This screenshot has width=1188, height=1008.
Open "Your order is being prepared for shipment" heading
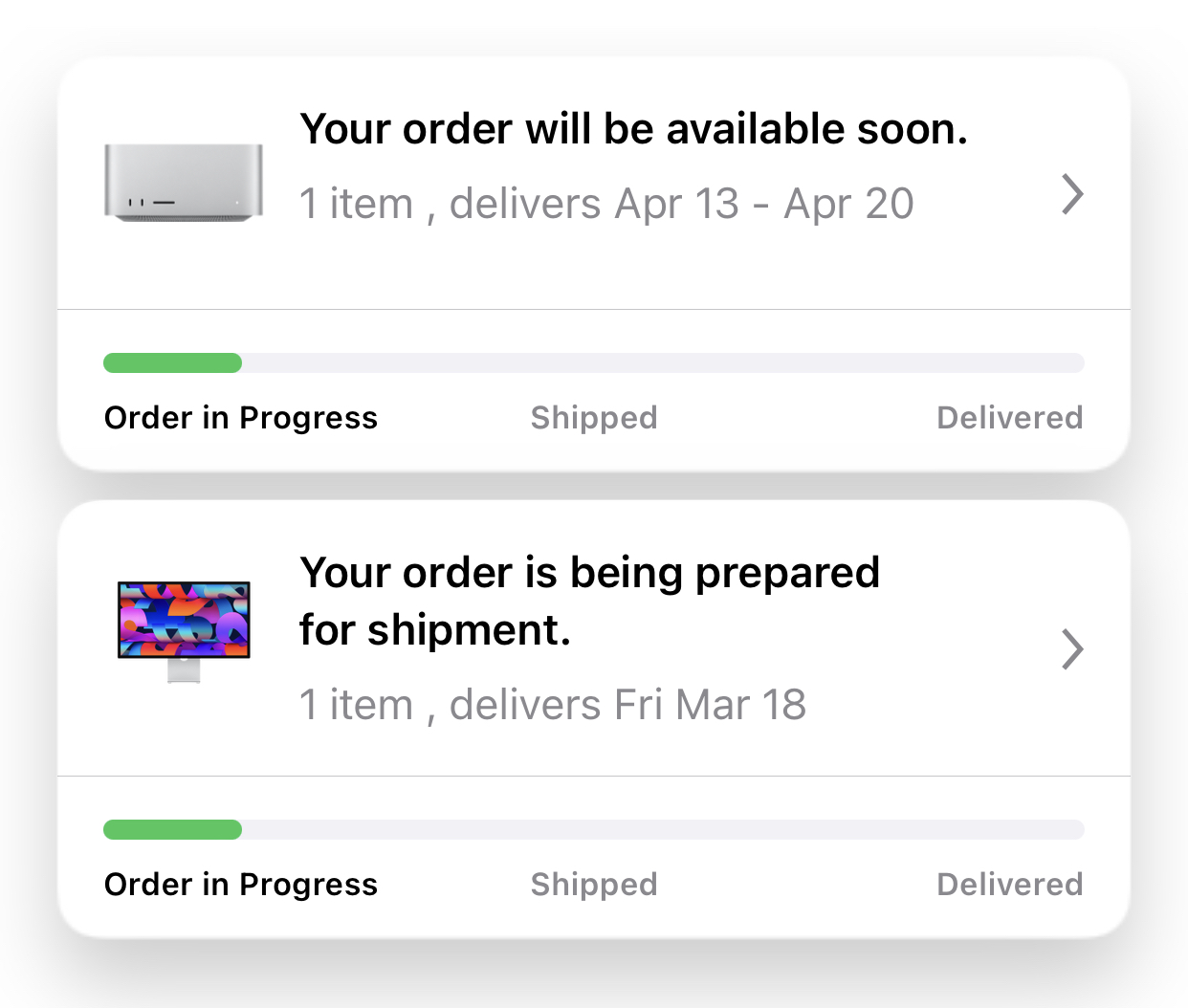pyautogui.click(x=588, y=601)
